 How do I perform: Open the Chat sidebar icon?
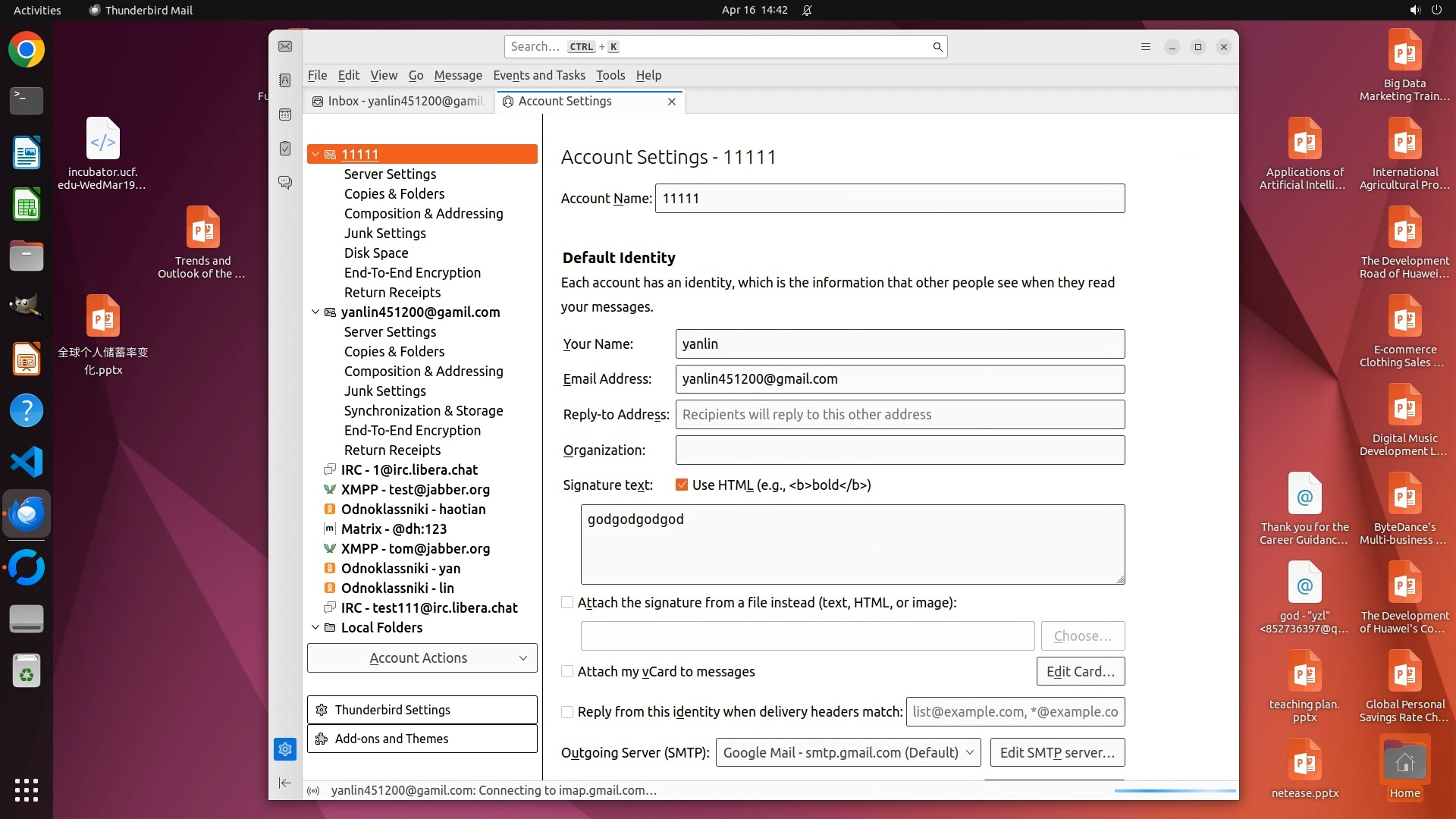click(x=285, y=183)
